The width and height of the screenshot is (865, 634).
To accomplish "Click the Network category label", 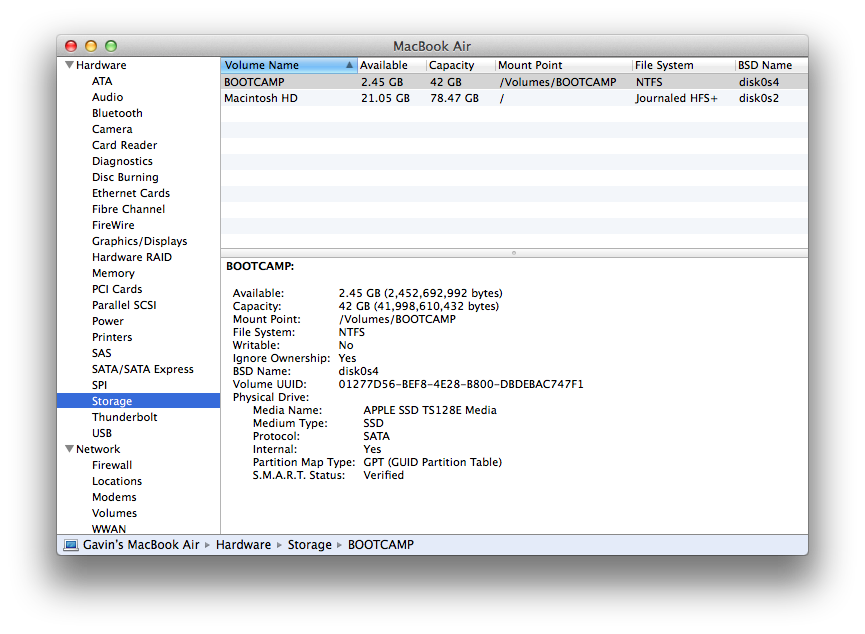I will pos(98,449).
